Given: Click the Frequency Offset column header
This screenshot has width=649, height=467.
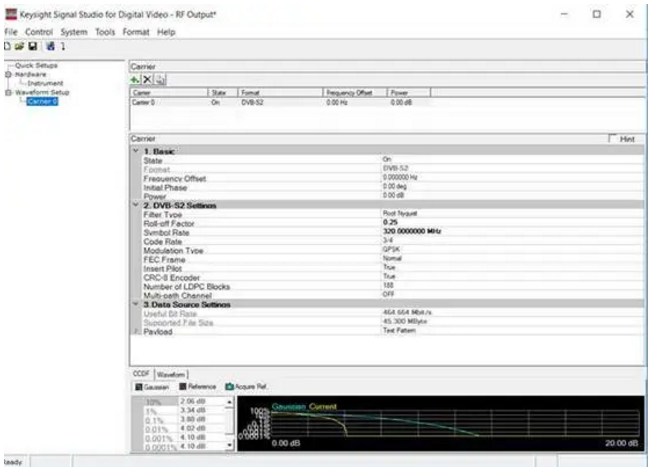Looking at the screenshot, I should pyautogui.click(x=355, y=92).
